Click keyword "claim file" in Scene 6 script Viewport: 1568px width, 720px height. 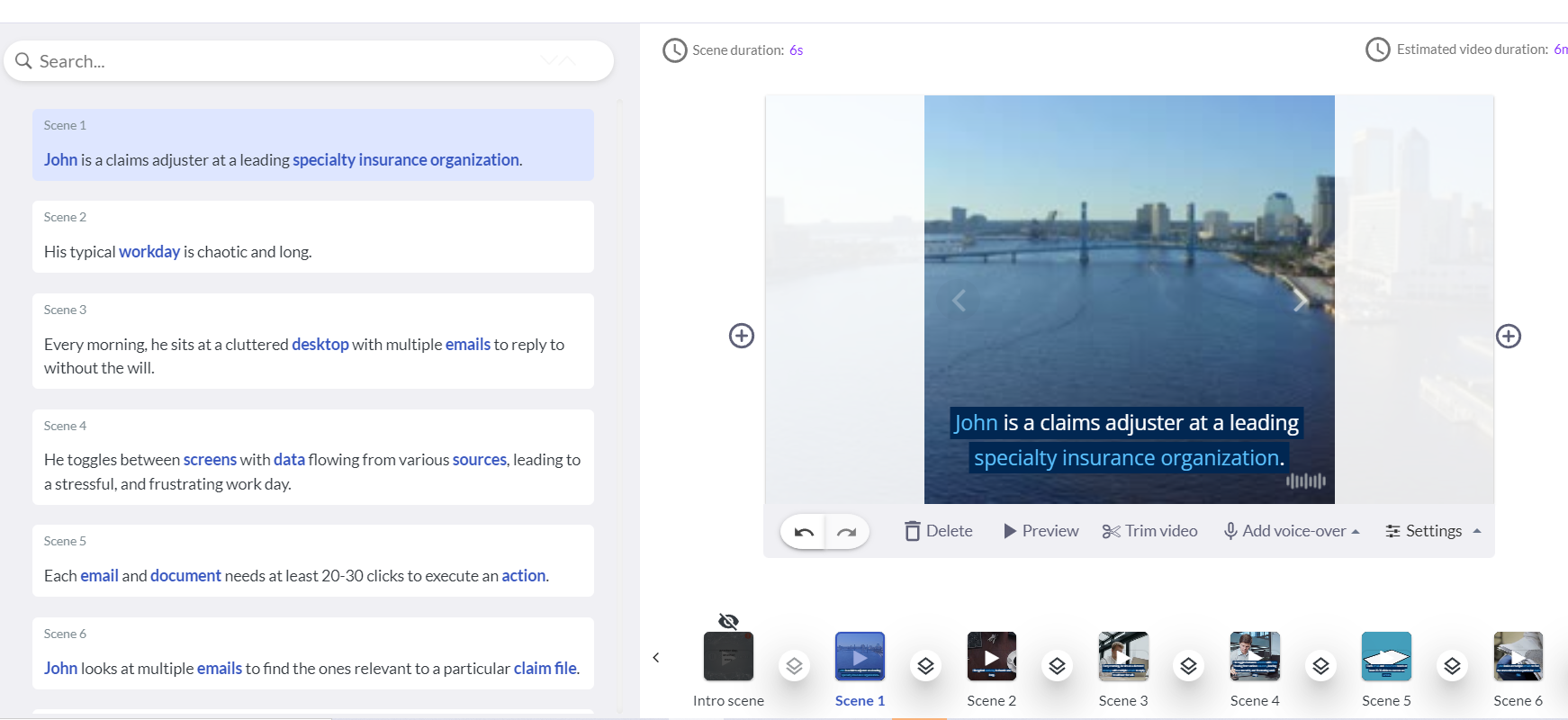(545, 669)
